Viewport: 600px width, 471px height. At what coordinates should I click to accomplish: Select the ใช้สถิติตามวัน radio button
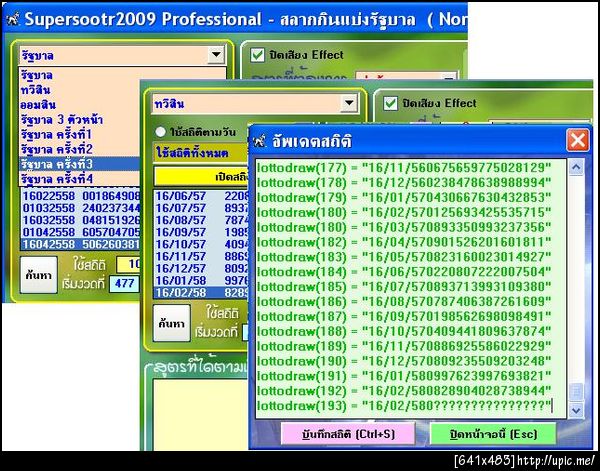tap(160, 132)
